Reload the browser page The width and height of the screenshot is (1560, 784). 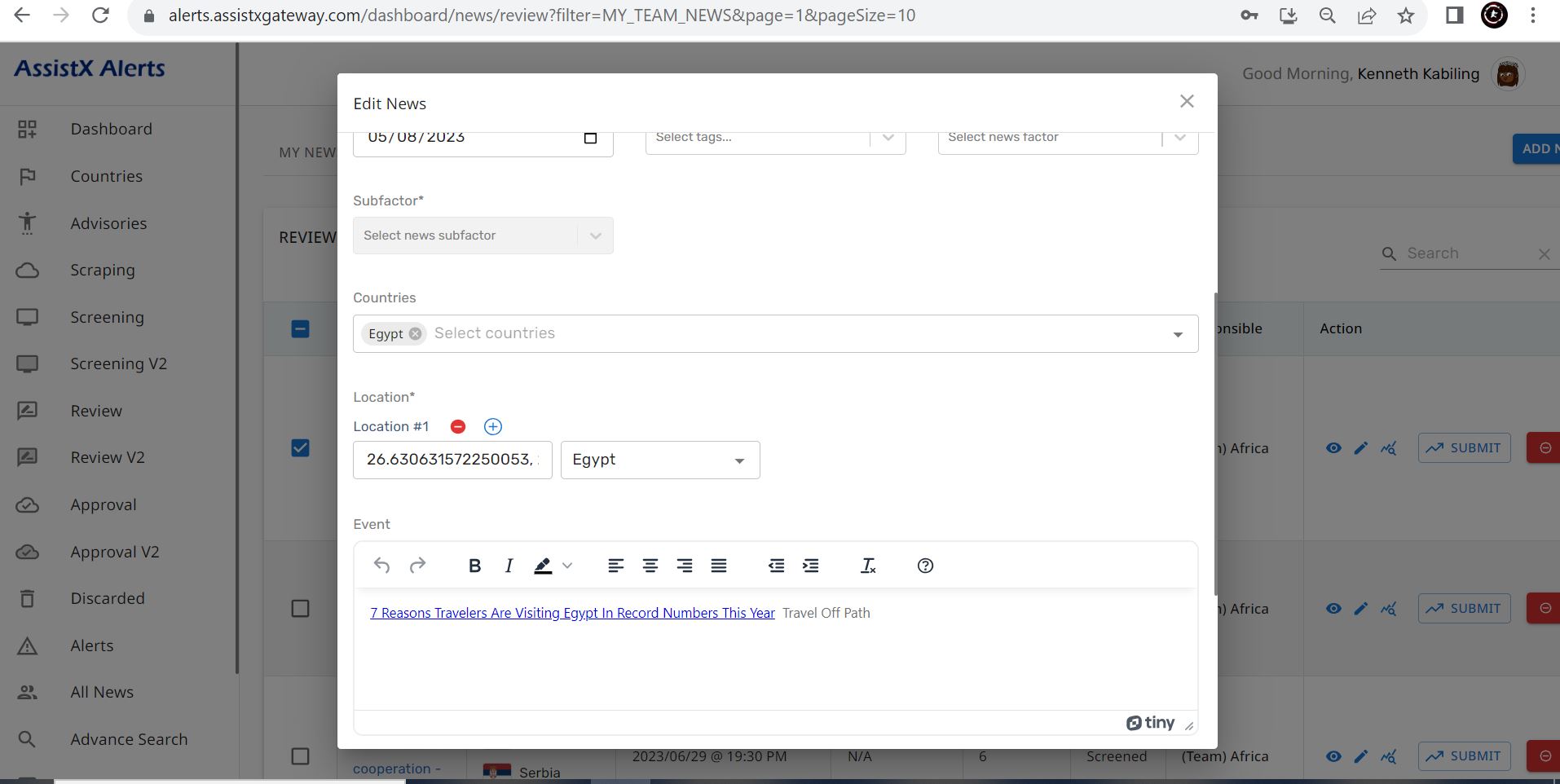[100, 15]
